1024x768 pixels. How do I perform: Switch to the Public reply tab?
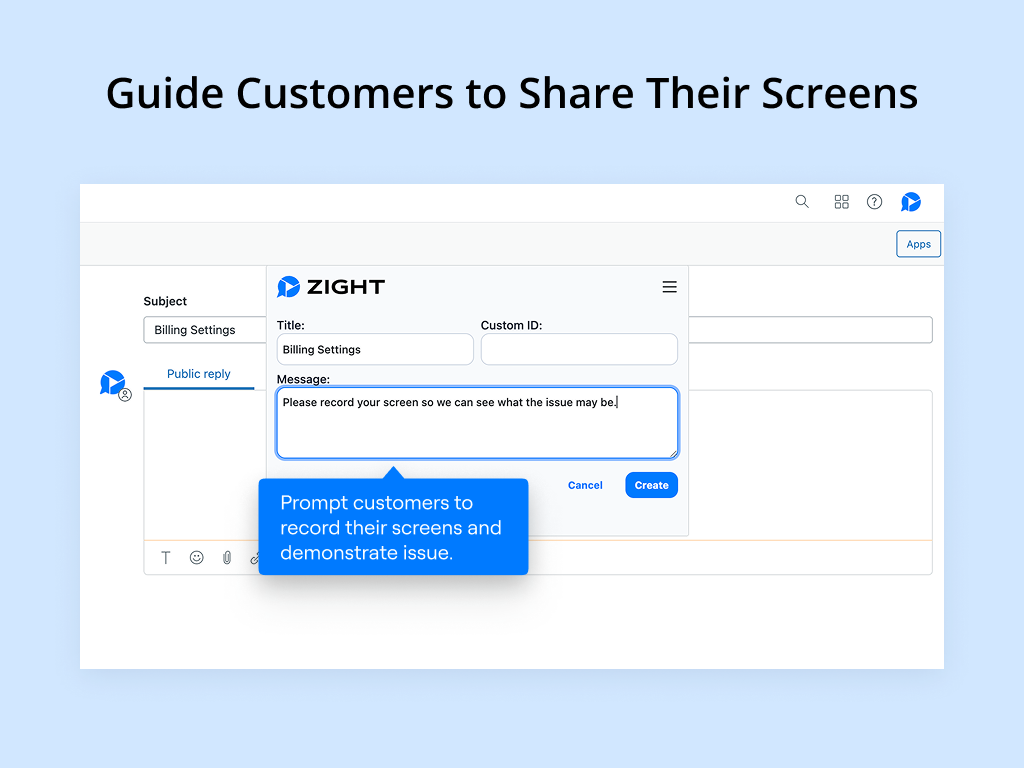click(199, 373)
